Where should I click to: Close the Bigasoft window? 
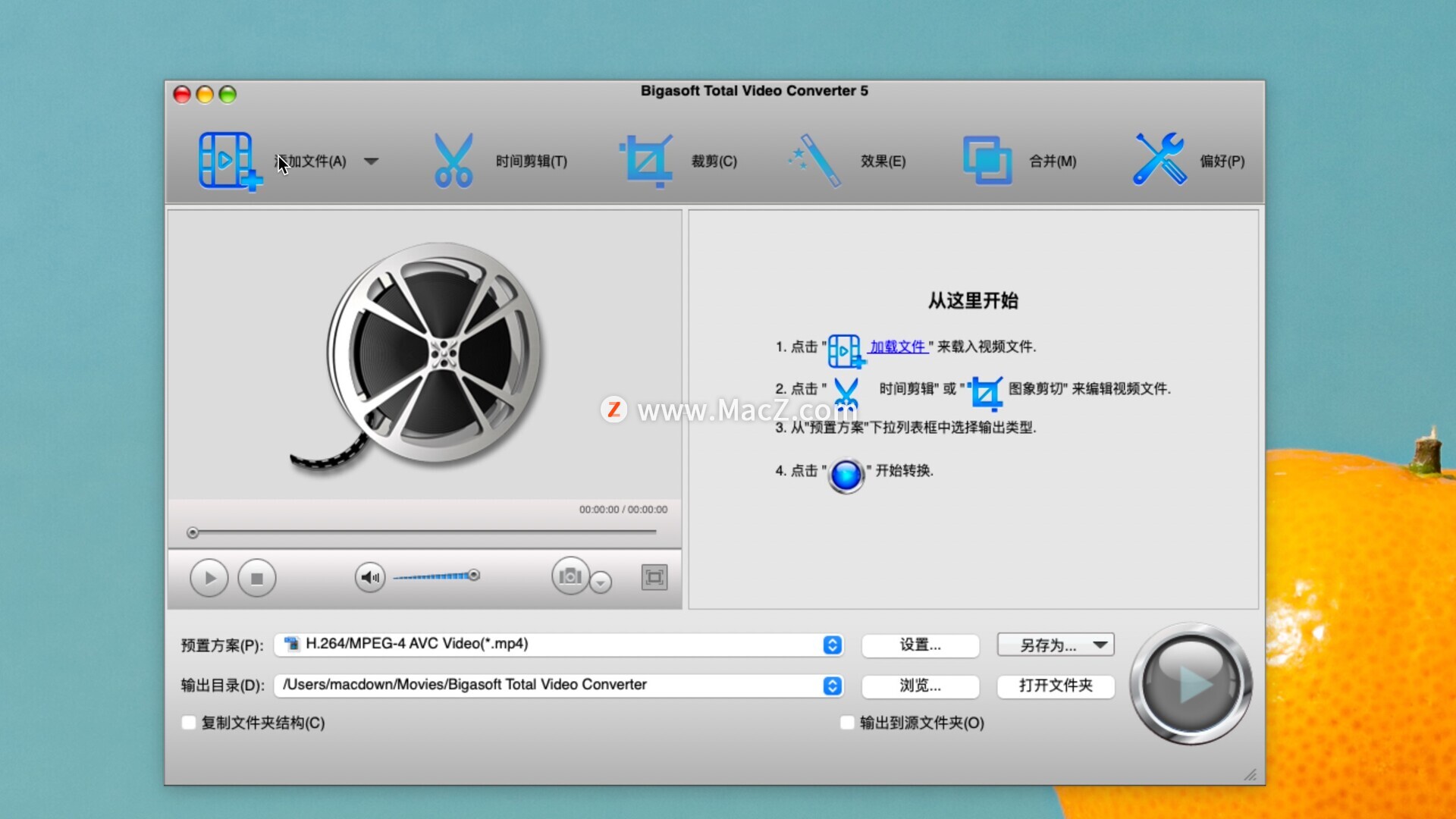[182, 94]
